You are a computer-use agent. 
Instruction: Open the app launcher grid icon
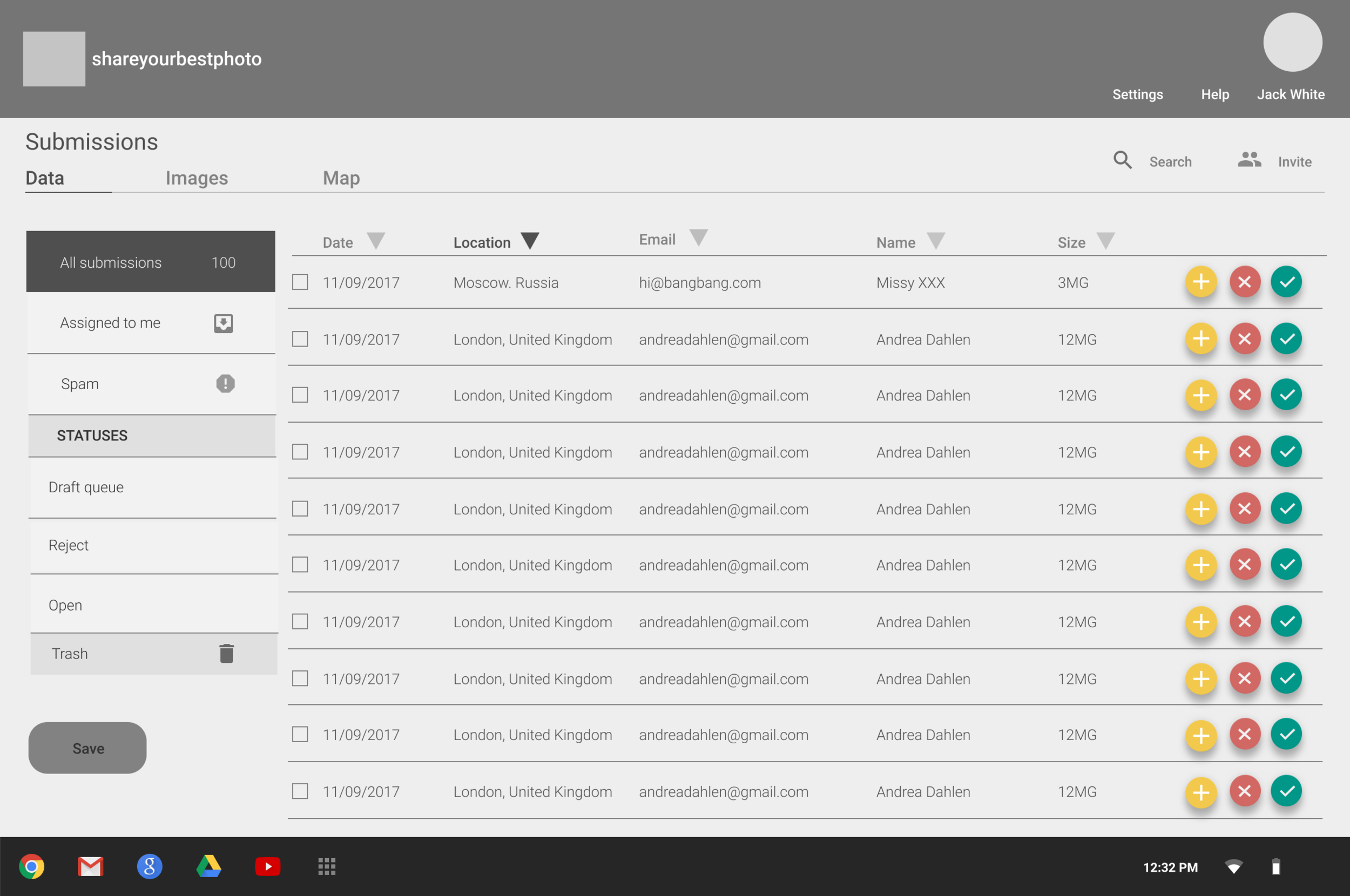pos(327,866)
